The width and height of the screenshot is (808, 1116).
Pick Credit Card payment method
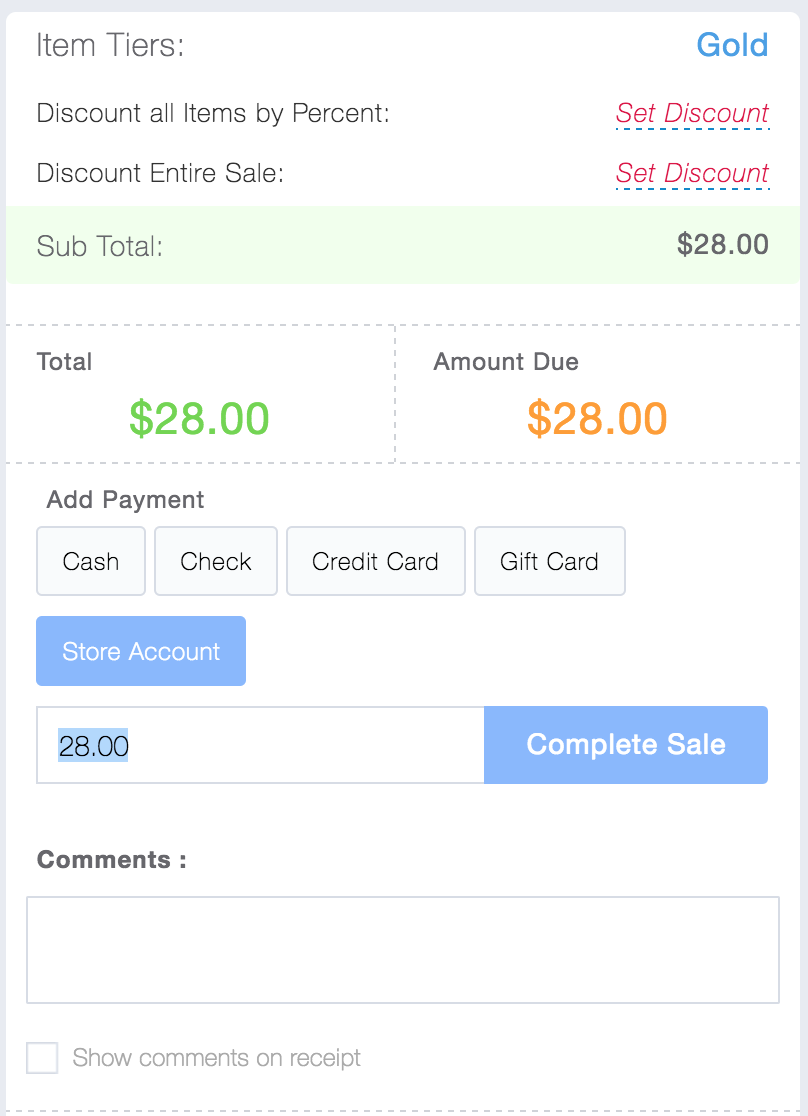(x=375, y=561)
